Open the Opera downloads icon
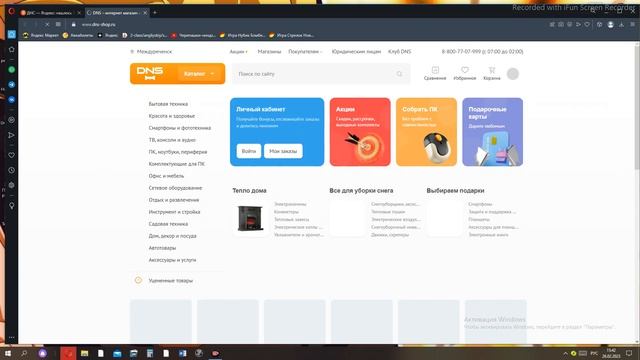 point(622,24)
